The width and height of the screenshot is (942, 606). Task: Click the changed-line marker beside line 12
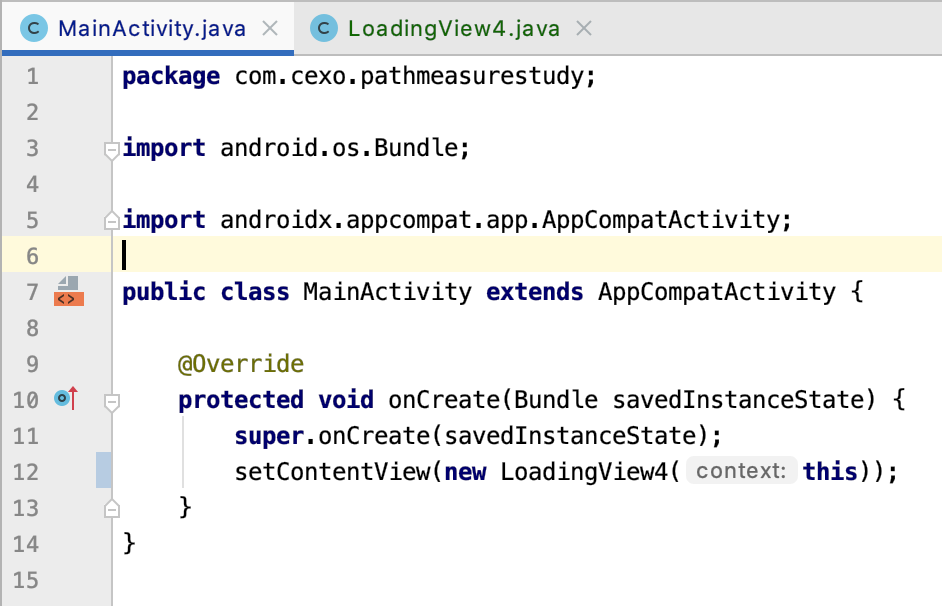(103, 470)
